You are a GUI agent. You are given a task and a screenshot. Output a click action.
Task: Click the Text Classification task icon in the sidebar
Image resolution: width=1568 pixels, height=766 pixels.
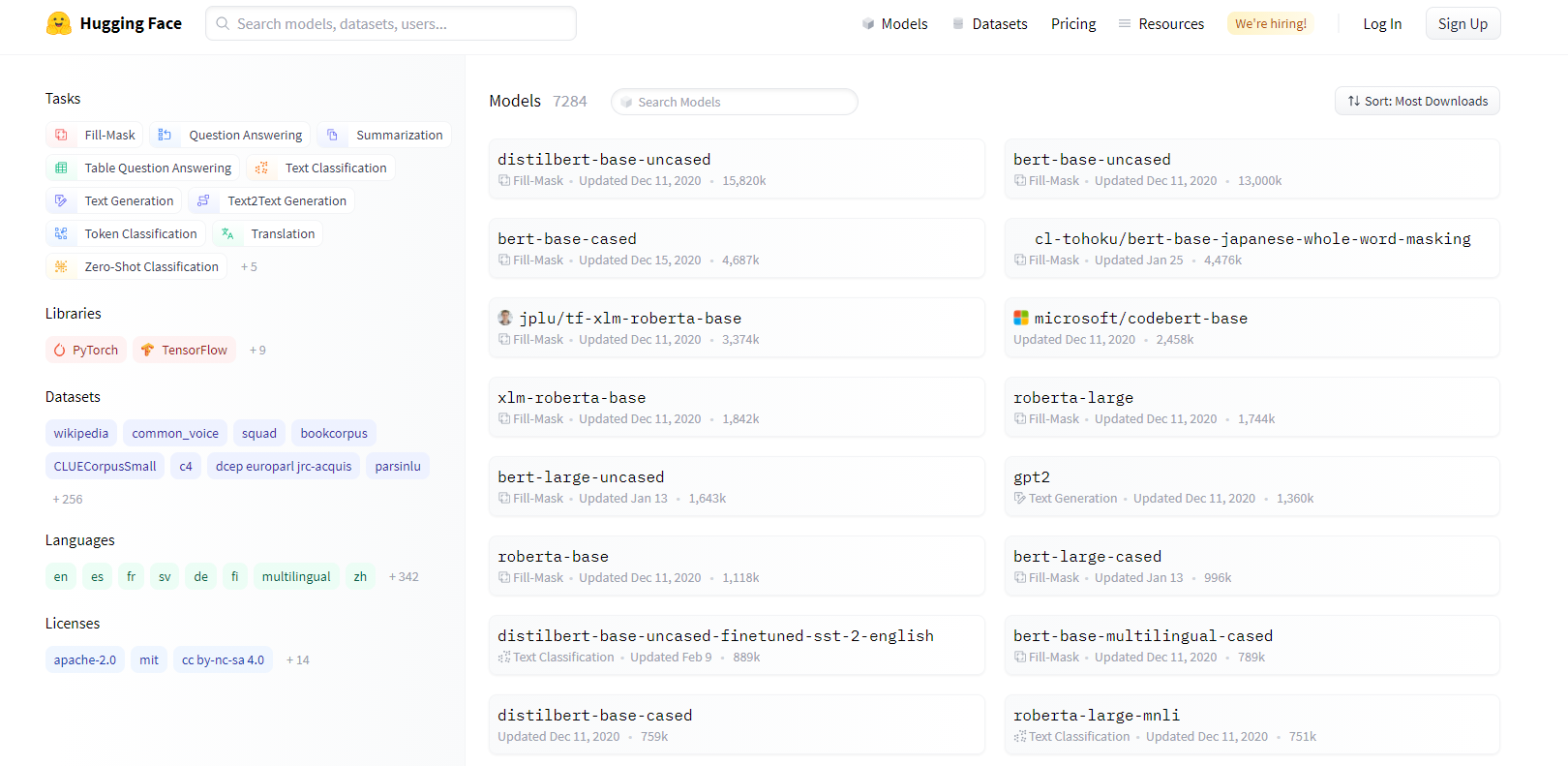point(261,168)
